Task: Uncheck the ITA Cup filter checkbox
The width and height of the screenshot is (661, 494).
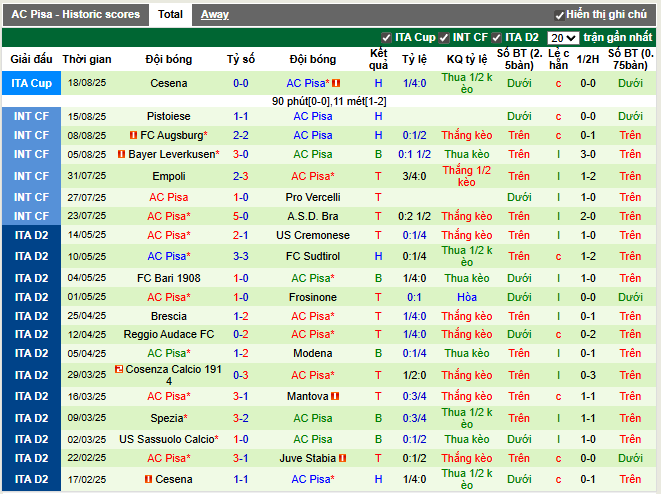Action: pos(386,38)
